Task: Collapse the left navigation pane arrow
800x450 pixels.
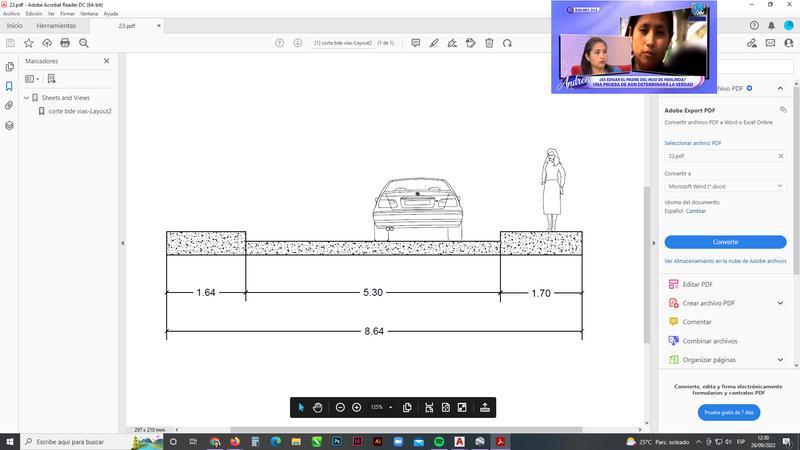Action: [122, 243]
